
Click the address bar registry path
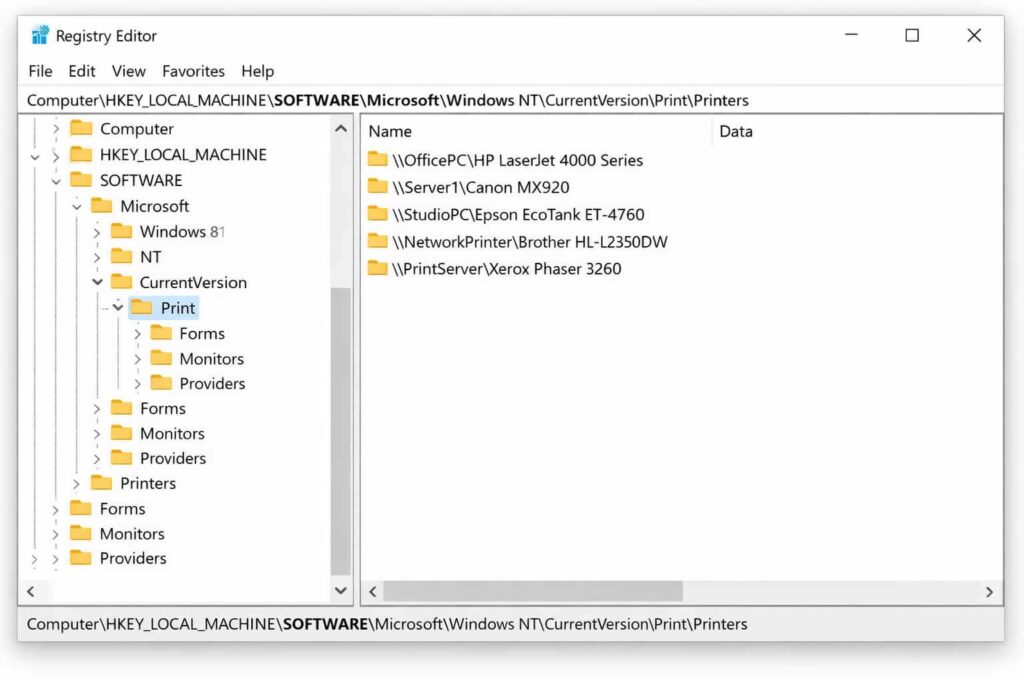pos(387,100)
